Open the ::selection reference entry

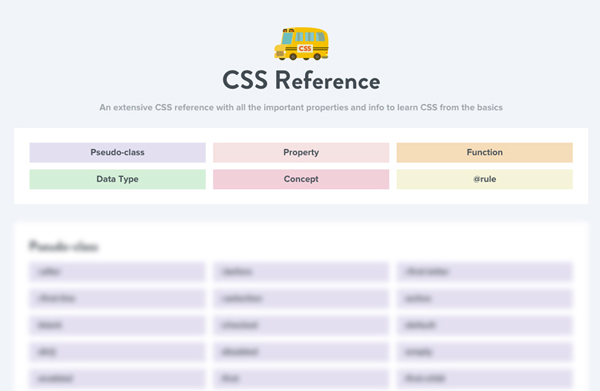coord(301,298)
